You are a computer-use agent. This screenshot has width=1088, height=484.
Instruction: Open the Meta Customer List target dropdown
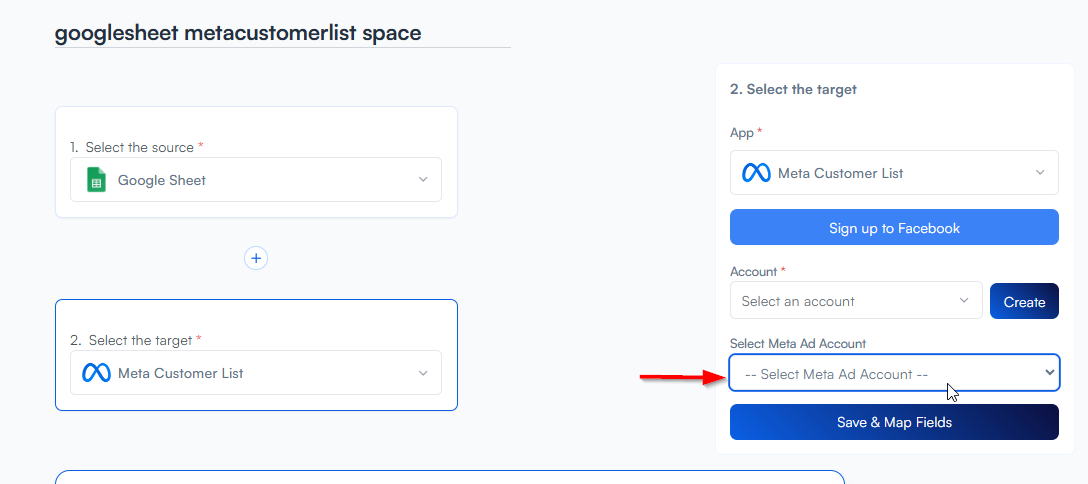[255, 373]
